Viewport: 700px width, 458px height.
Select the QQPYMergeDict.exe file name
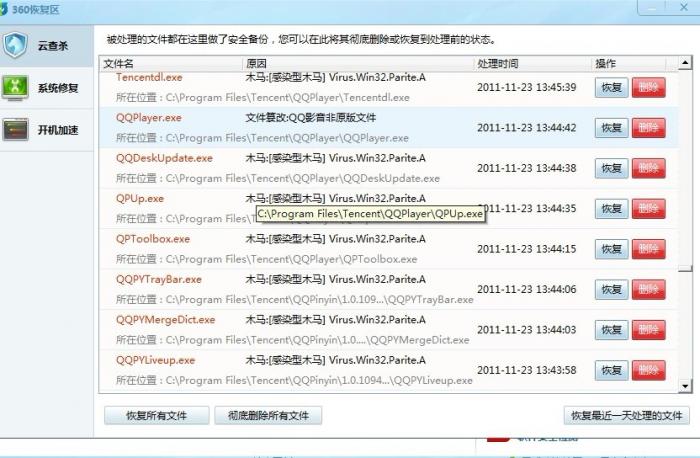point(166,320)
